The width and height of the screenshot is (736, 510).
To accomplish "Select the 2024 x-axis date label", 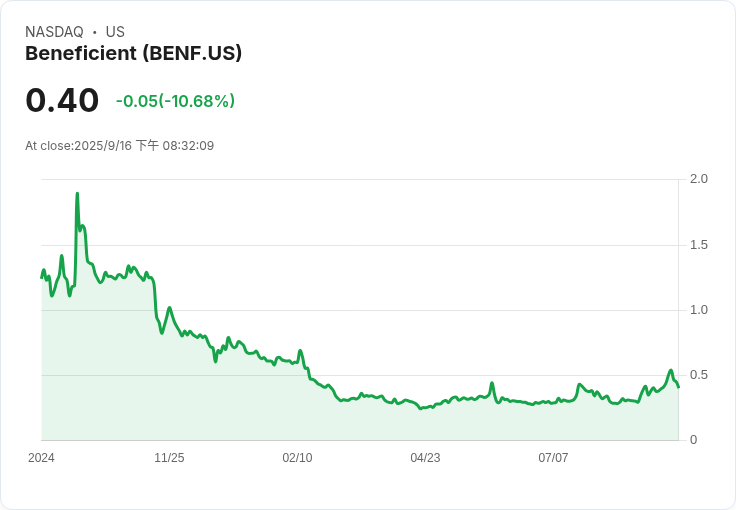I will click(x=41, y=458).
